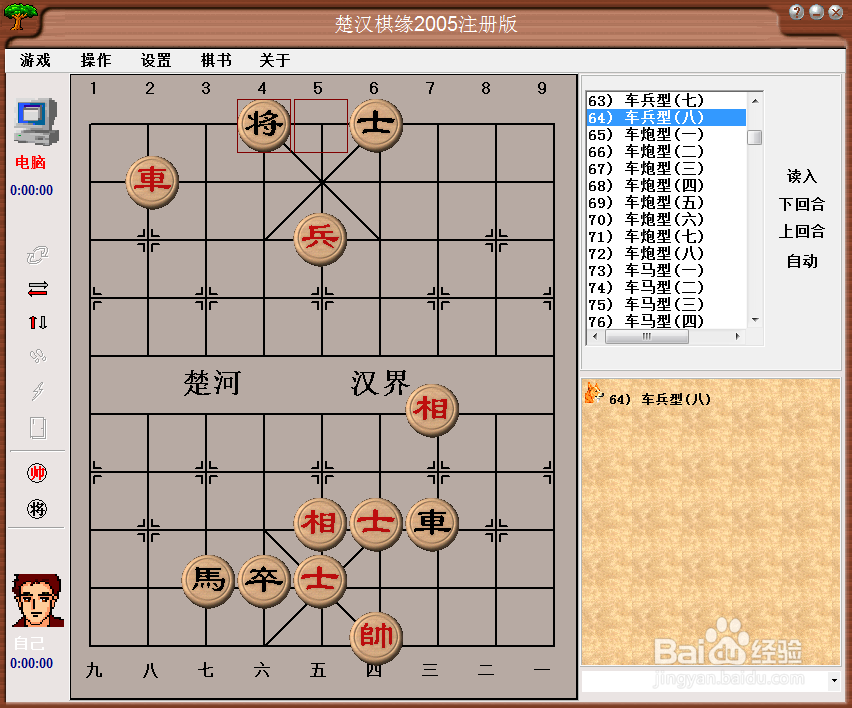Select list item 68) 车炮型(四)
Image resolution: width=852 pixels, height=708 pixels.
pyautogui.click(x=666, y=185)
